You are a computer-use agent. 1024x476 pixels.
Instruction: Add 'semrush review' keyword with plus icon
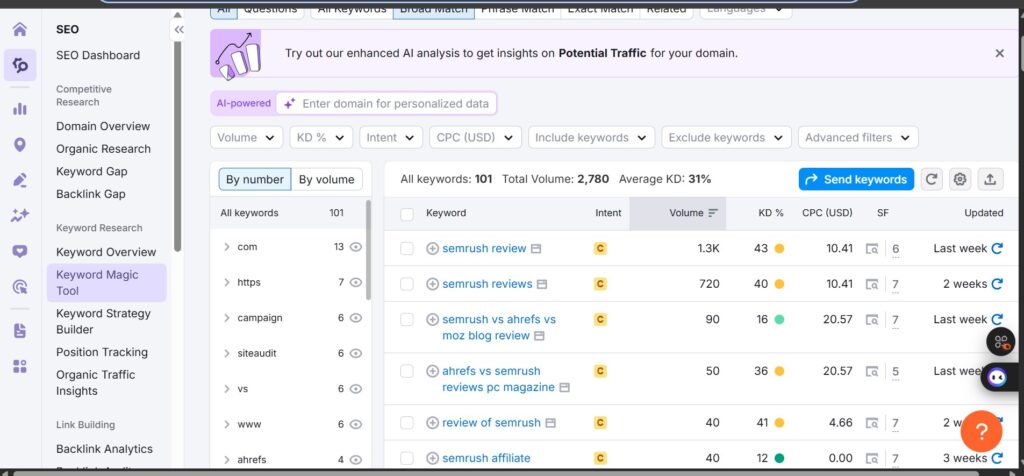tap(432, 248)
